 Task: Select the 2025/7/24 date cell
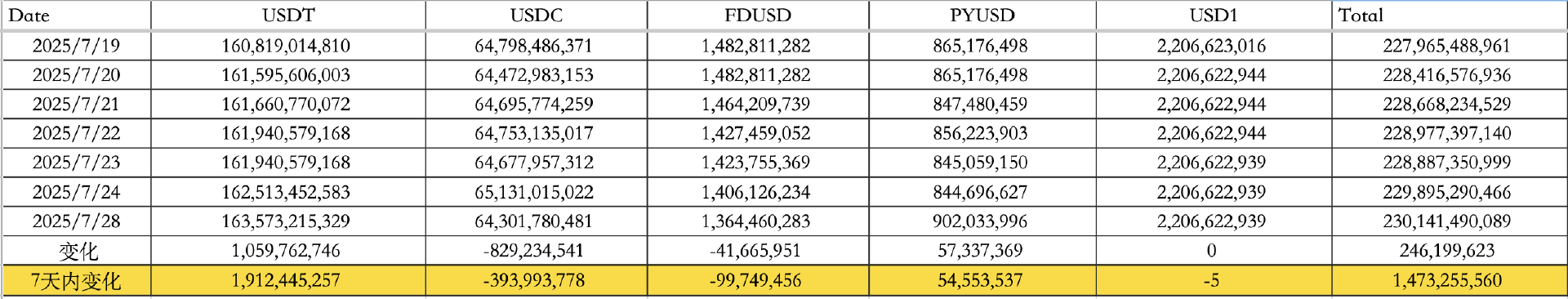click(76, 192)
